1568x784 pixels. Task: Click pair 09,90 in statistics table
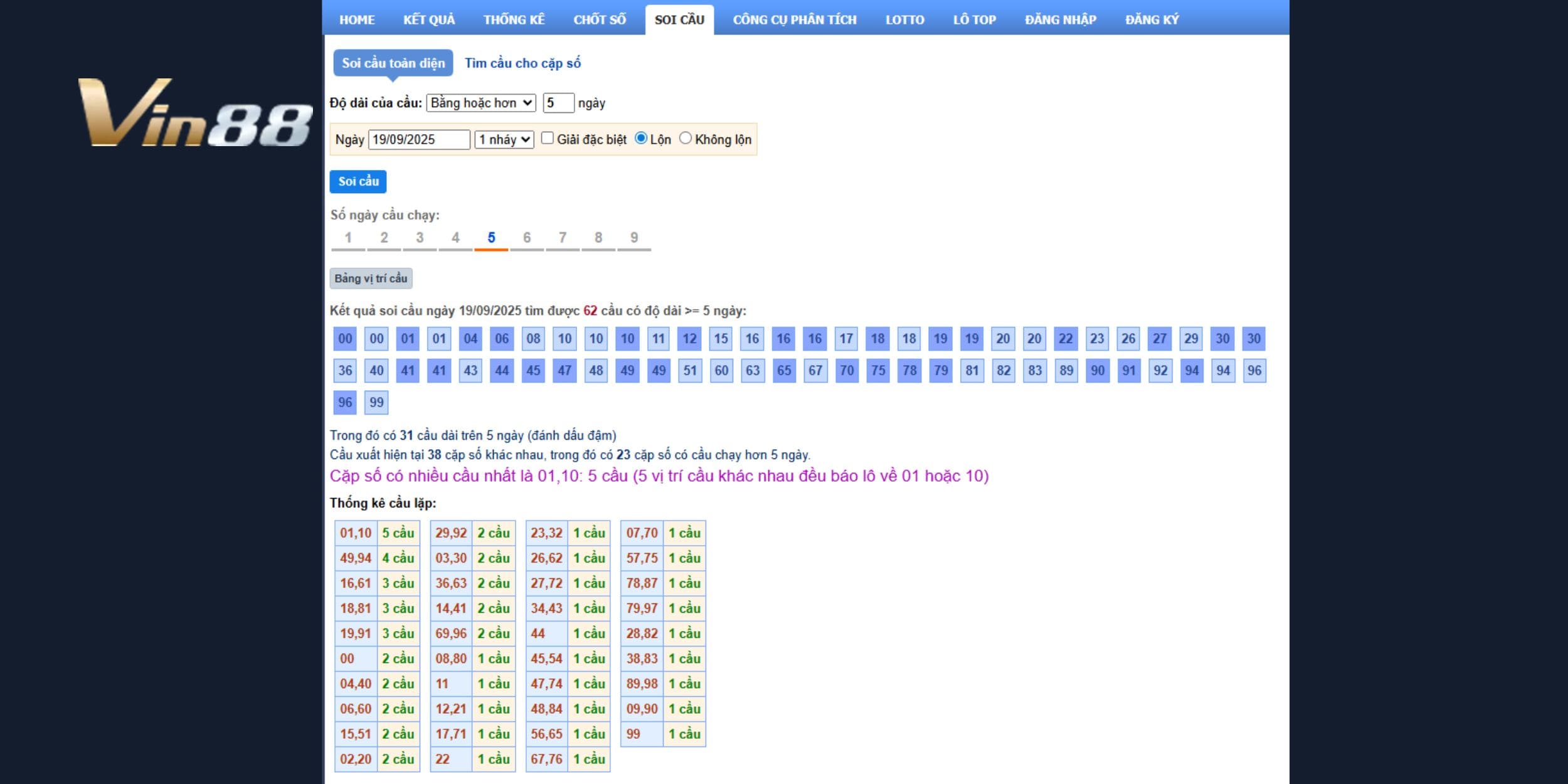point(642,709)
